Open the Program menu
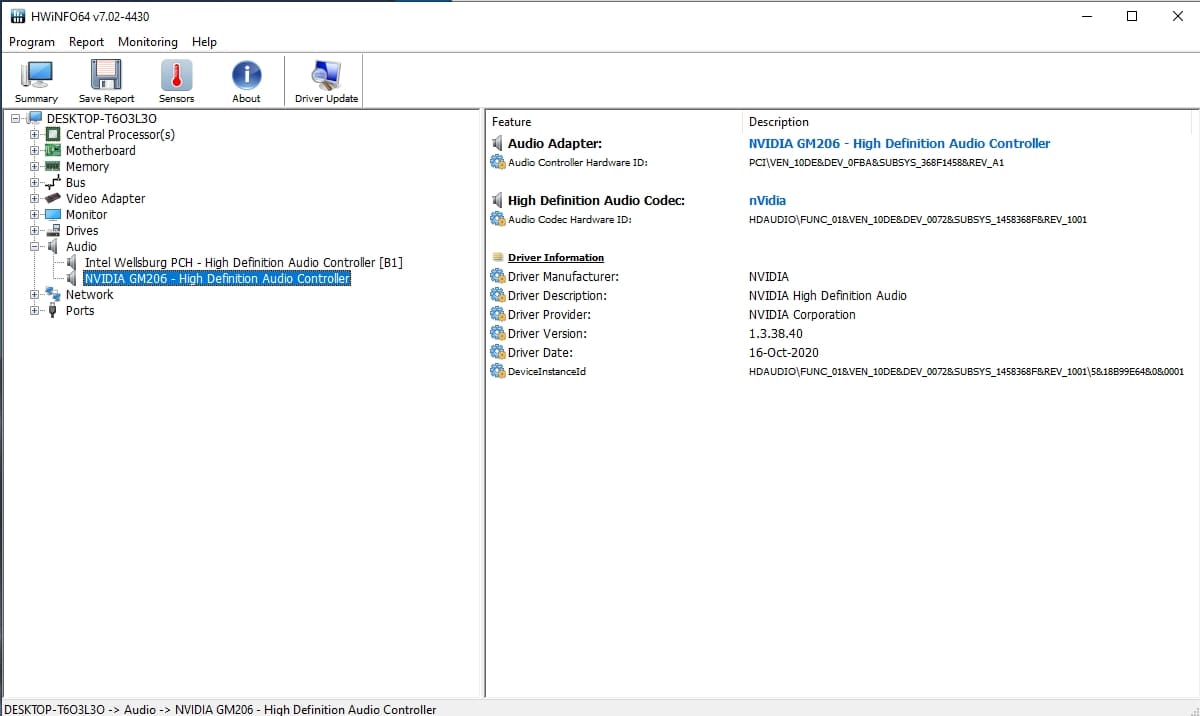 [x=32, y=42]
